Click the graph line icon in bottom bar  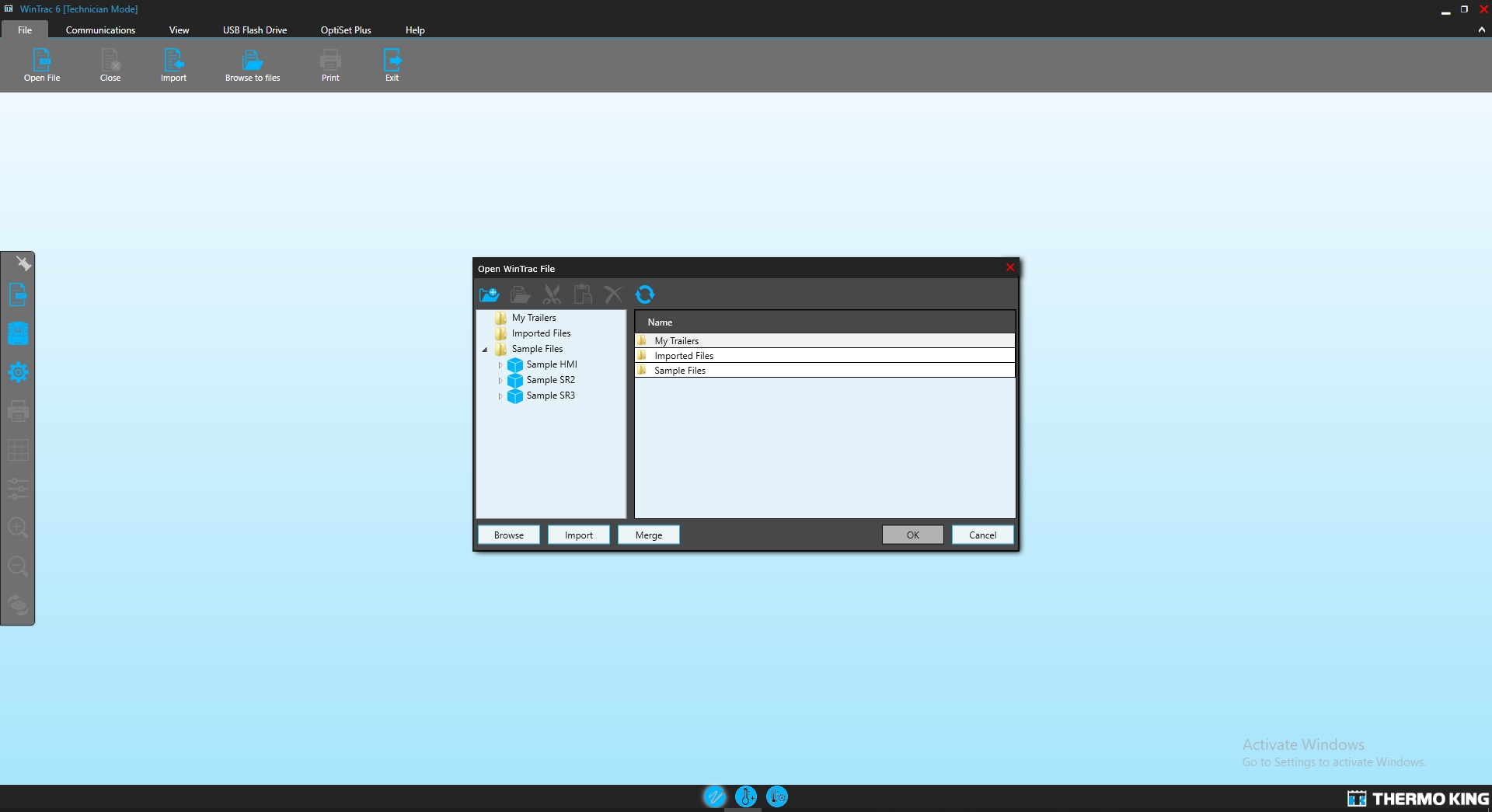715,796
